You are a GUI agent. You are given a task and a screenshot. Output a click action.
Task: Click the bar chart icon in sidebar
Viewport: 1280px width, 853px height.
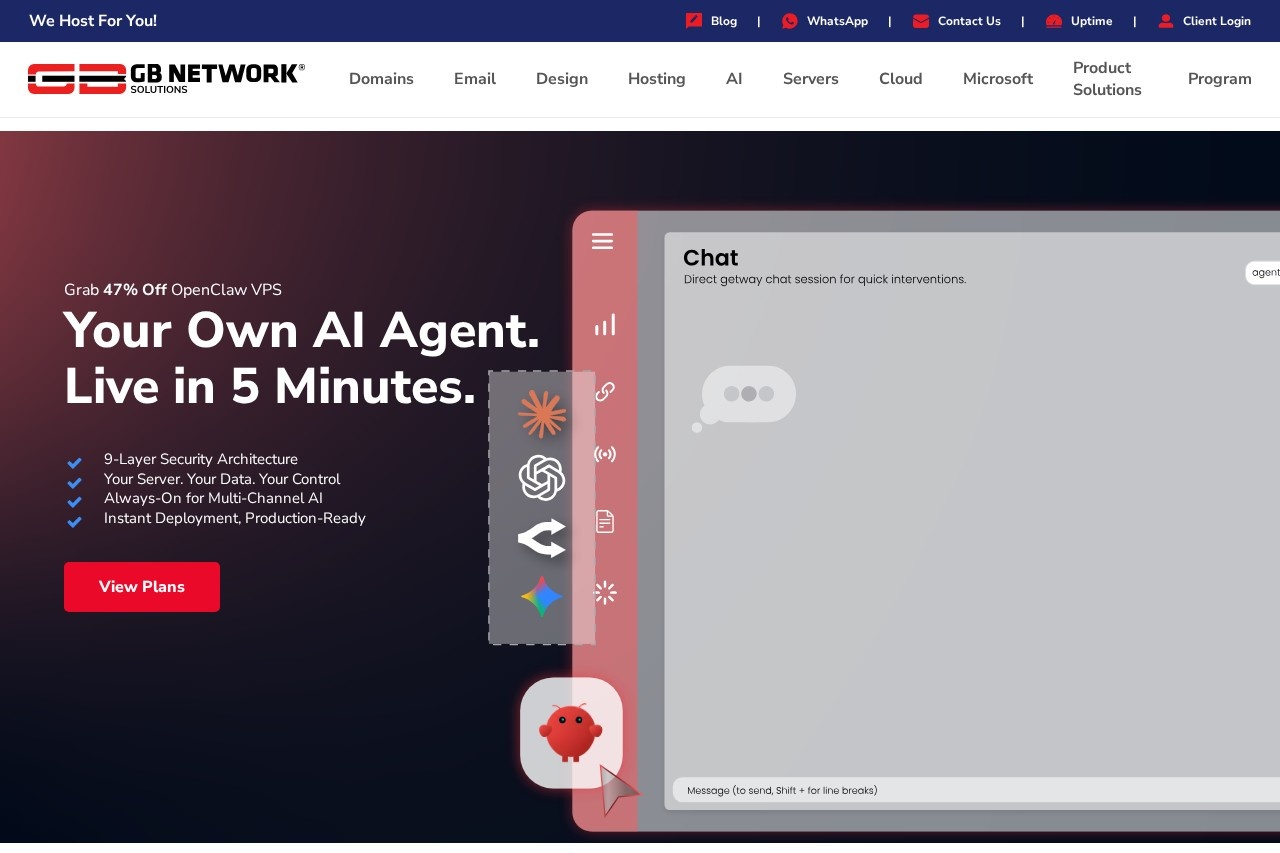coord(605,325)
